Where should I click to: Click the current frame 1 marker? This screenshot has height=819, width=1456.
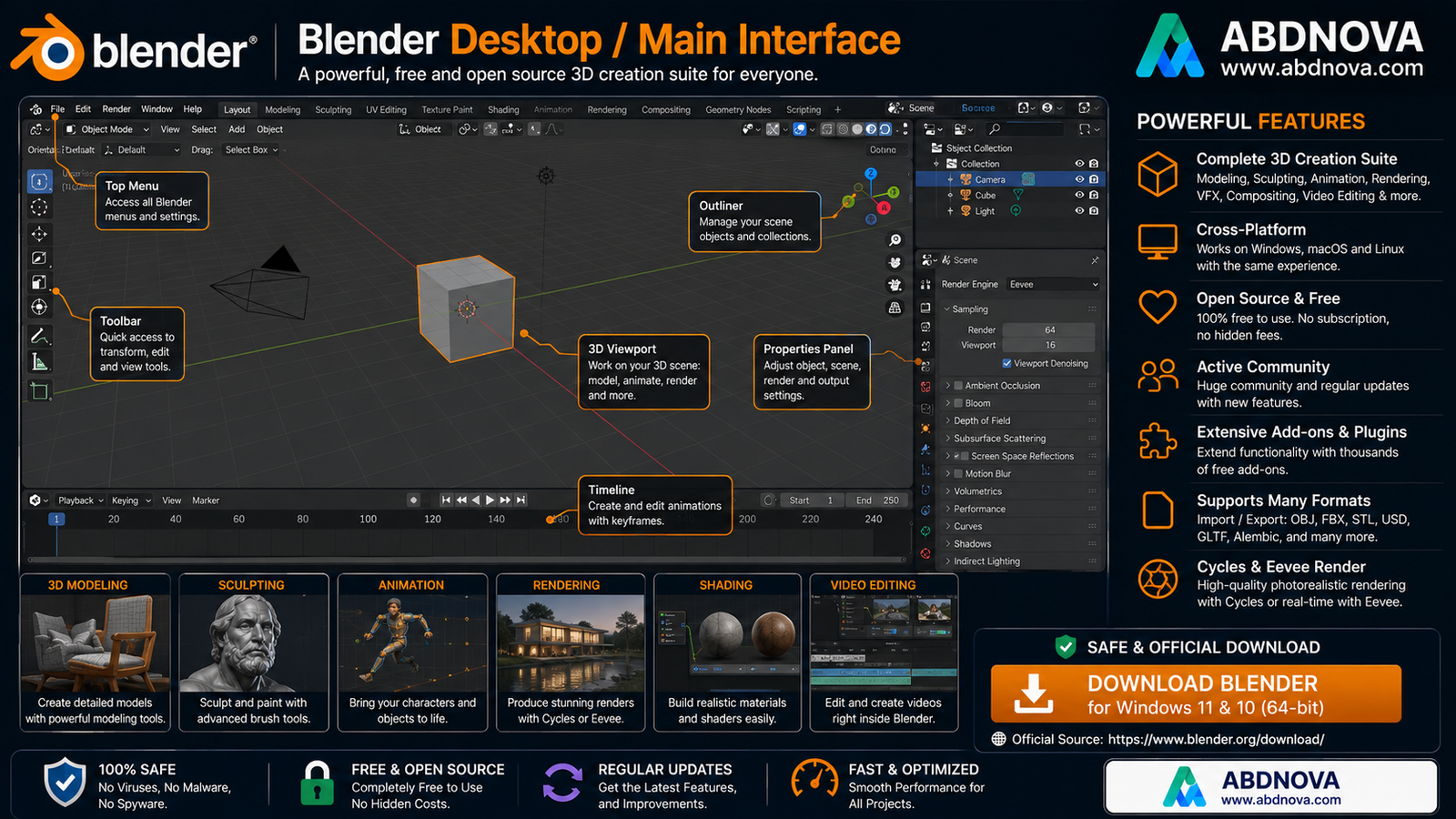[56, 519]
